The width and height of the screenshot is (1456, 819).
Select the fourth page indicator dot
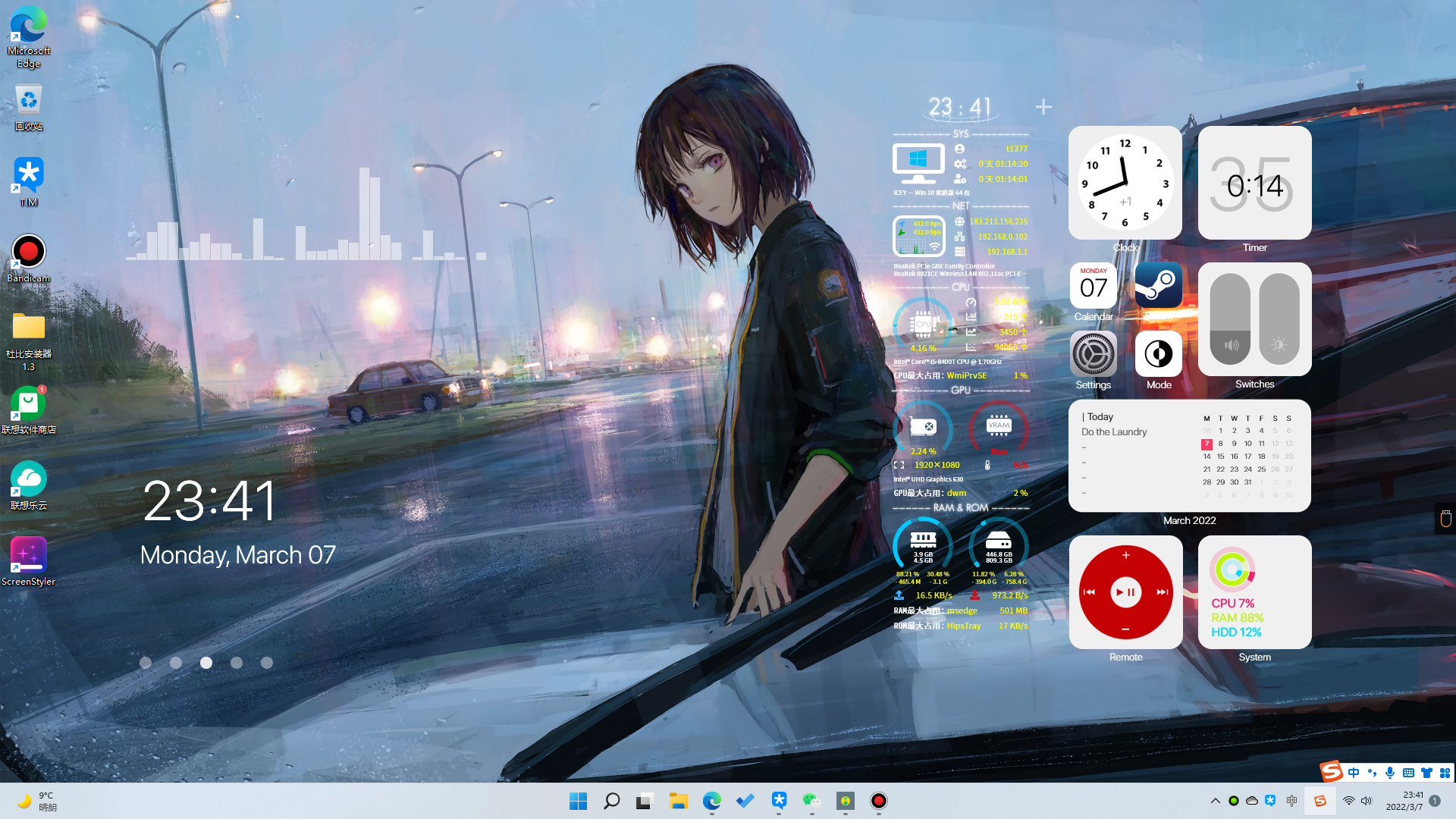237,663
